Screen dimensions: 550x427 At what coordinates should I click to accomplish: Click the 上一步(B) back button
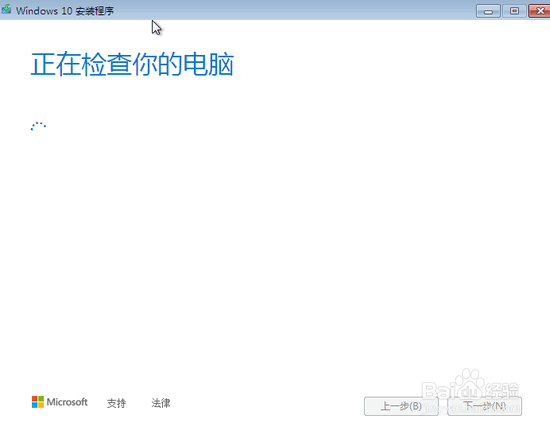pos(401,406)
